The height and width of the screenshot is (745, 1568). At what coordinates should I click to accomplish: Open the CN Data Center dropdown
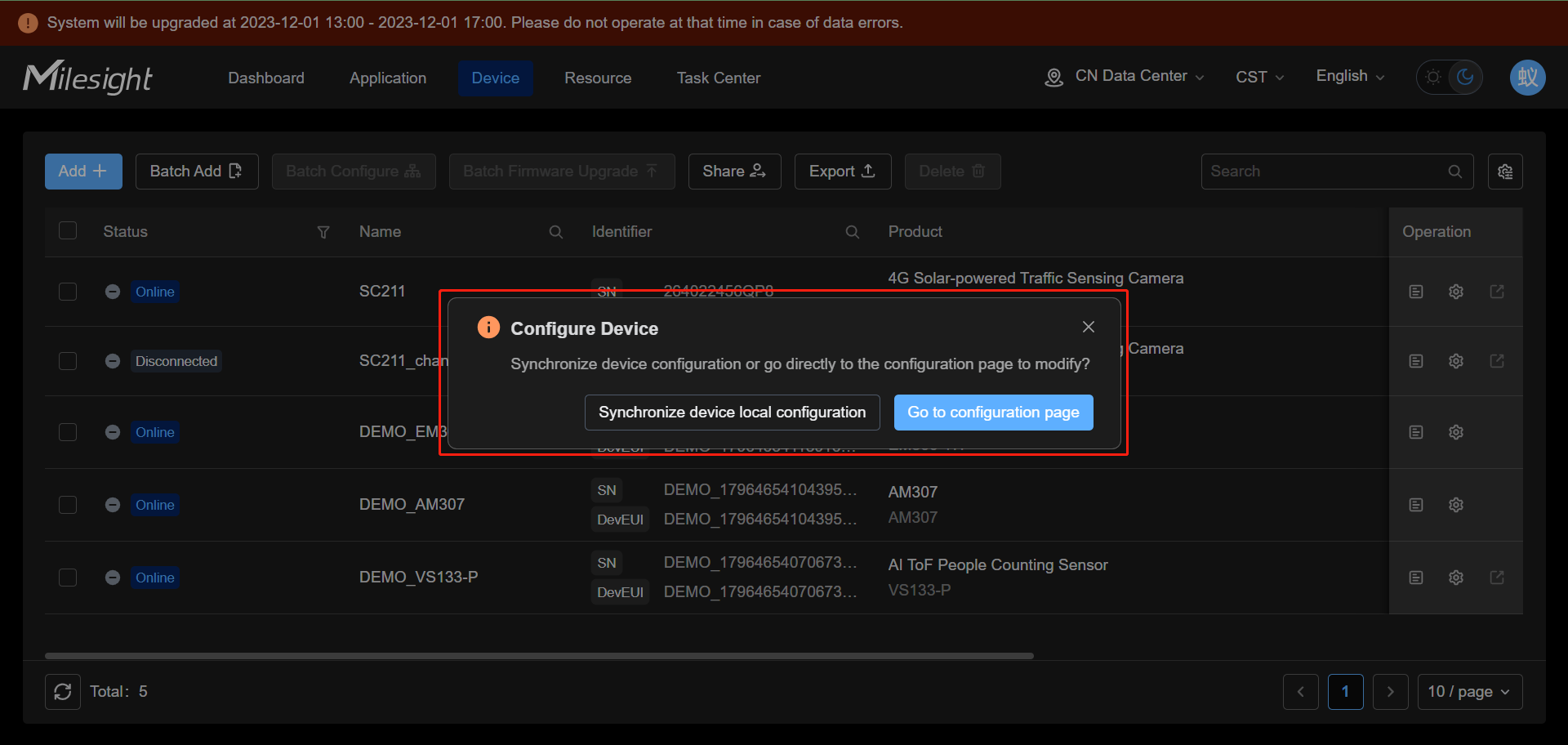1125,77
